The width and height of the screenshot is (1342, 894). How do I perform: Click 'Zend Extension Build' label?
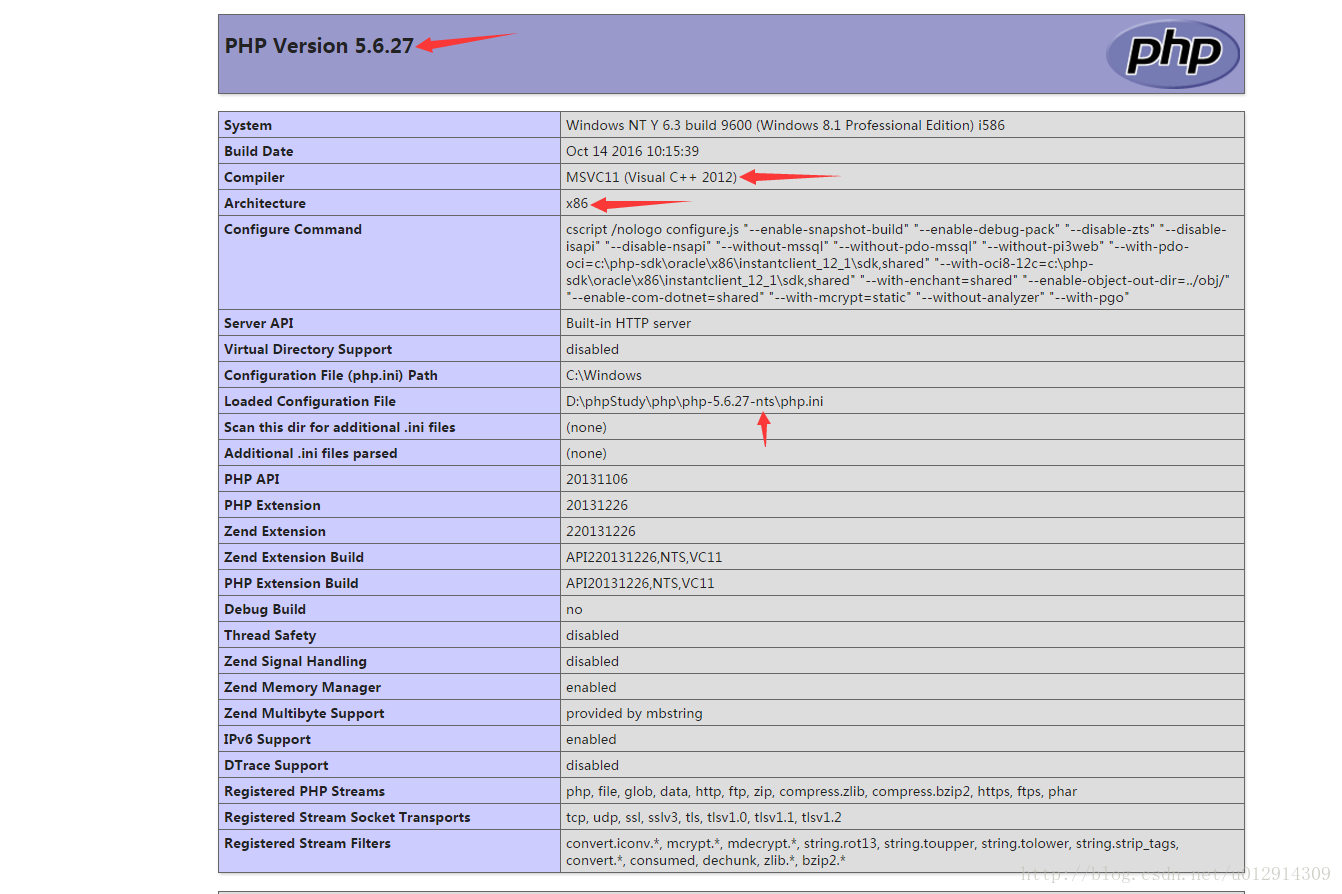click(294, 557)
